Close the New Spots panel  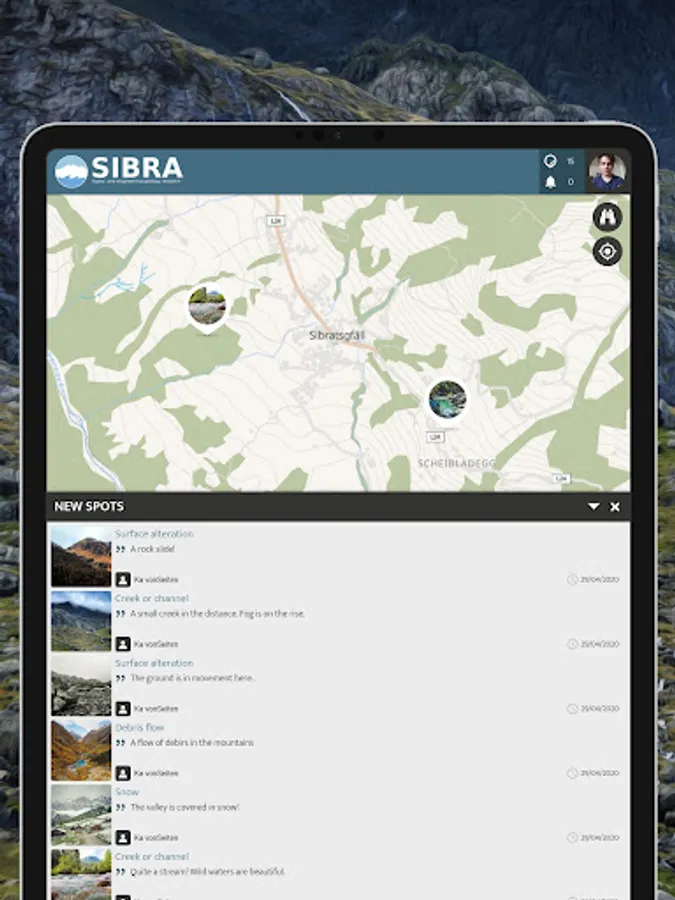pos(615,506)
